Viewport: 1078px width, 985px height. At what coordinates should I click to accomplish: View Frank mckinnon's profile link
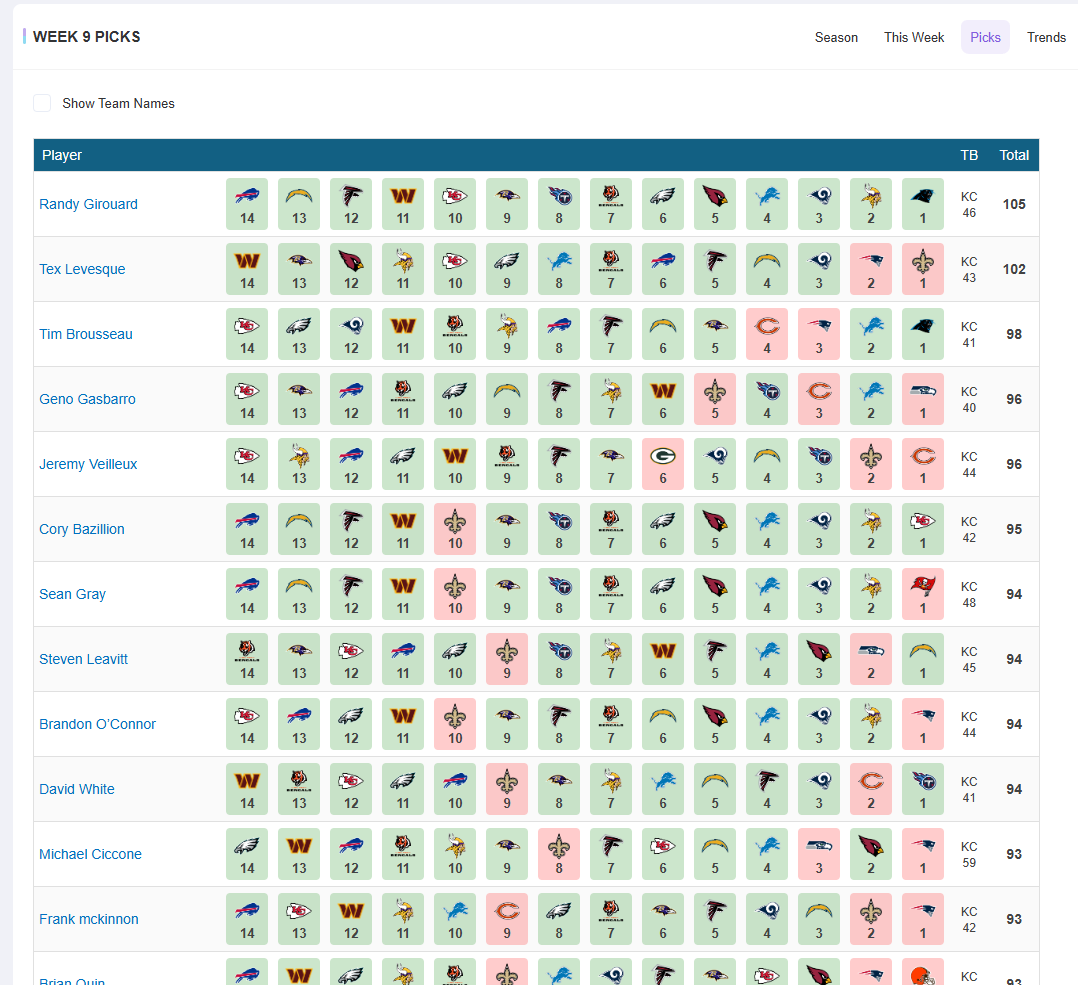[88, 919]
